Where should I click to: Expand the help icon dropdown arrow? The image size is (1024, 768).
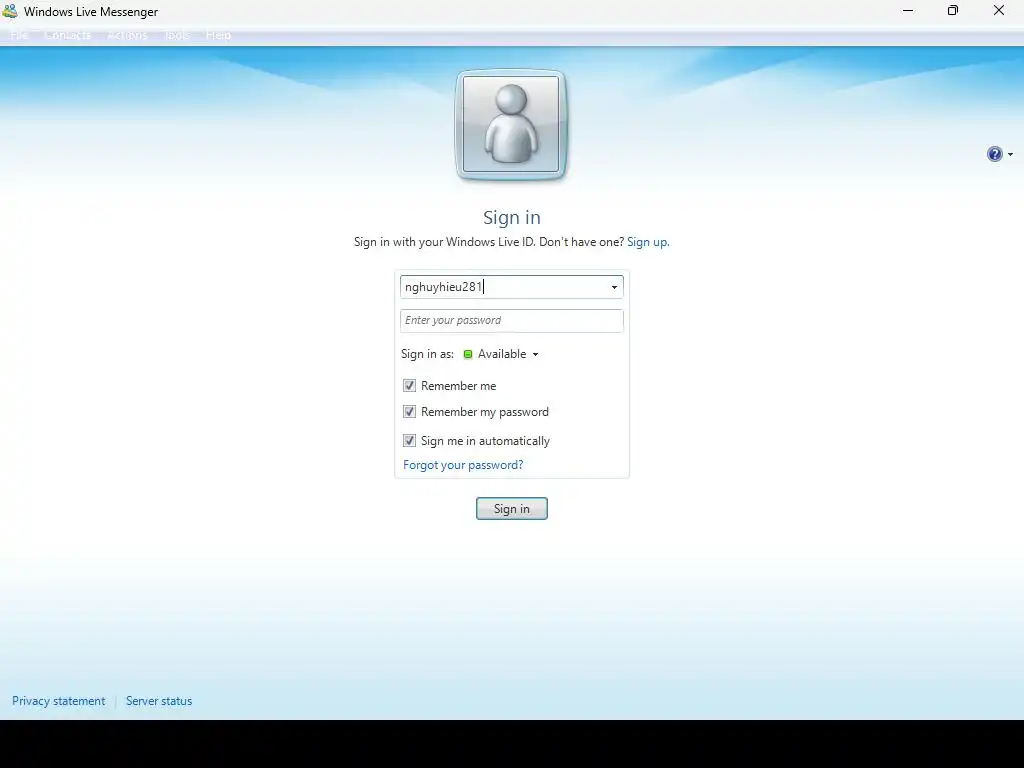1010,155
